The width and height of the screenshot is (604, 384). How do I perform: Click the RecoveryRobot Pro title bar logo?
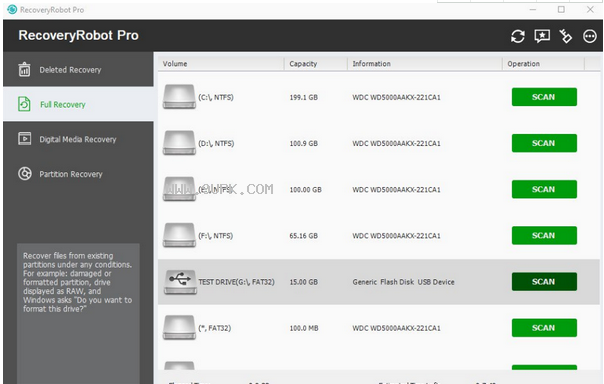coord(12,9)
